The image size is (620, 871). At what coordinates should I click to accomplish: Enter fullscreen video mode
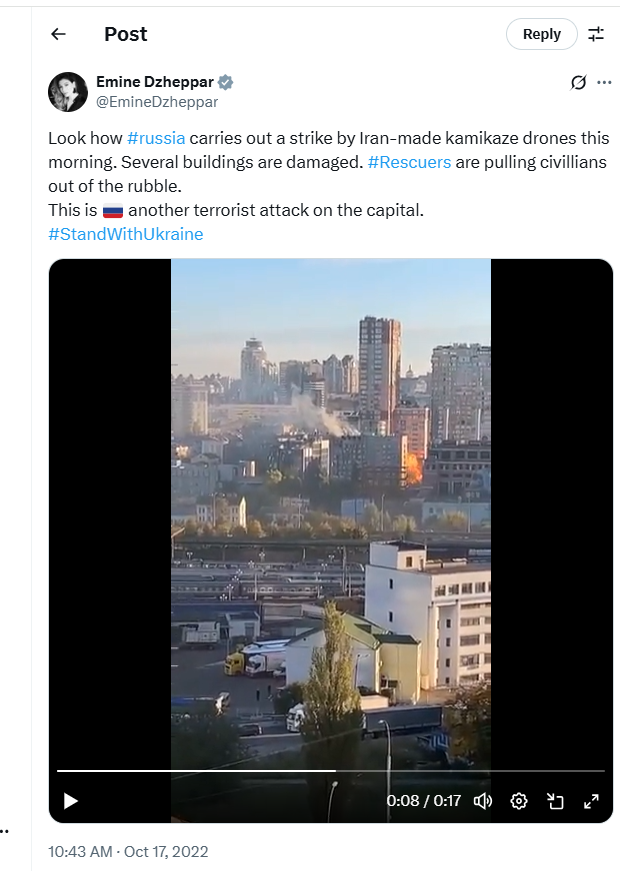click(591, 801)
